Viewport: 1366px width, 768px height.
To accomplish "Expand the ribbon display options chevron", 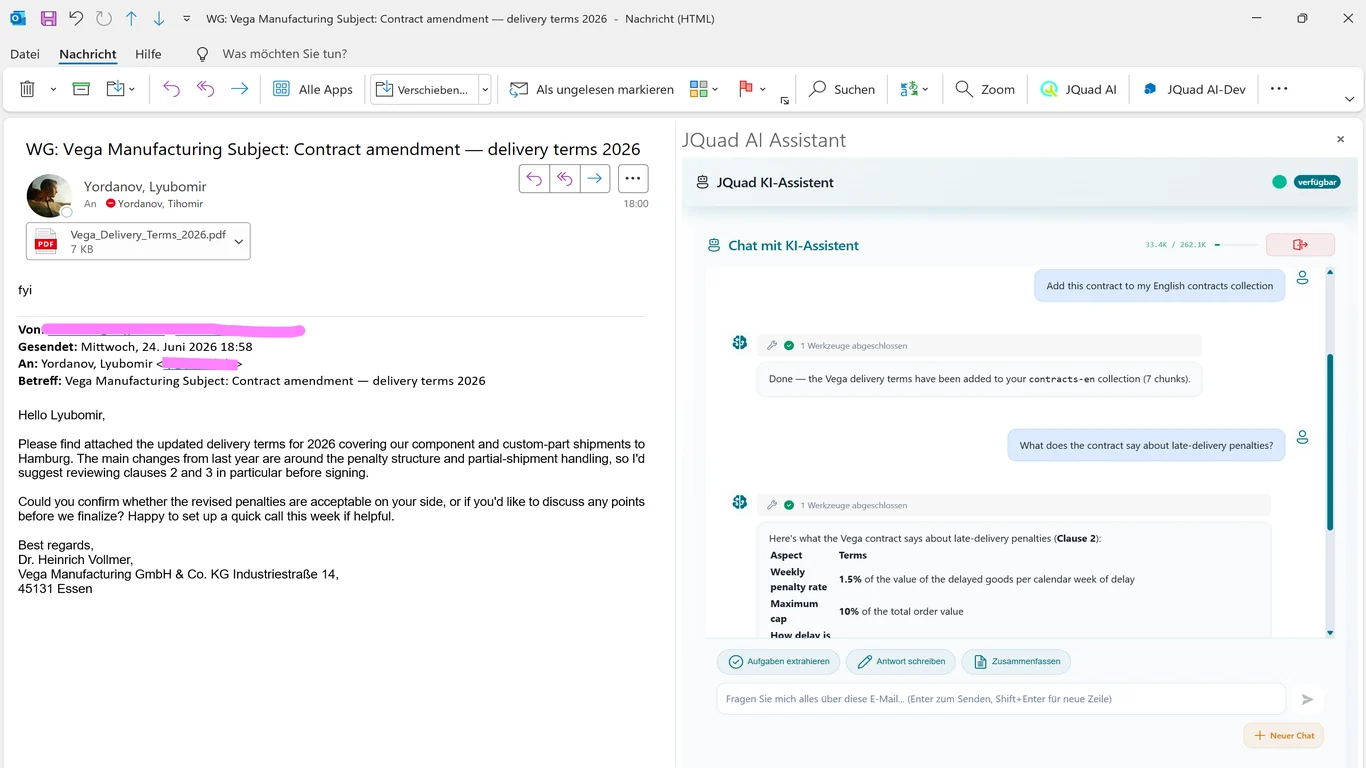I will click(1349, 99).
